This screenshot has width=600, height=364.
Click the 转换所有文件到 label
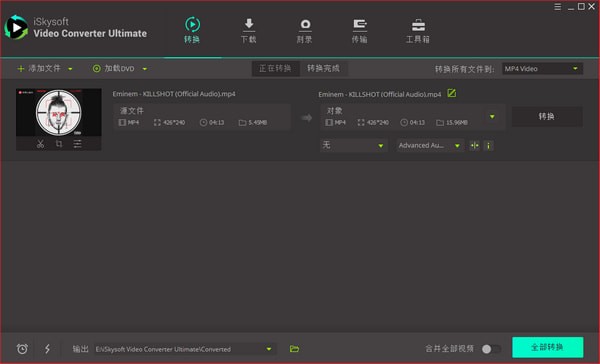pyautogui.click(x=465, y=69)
